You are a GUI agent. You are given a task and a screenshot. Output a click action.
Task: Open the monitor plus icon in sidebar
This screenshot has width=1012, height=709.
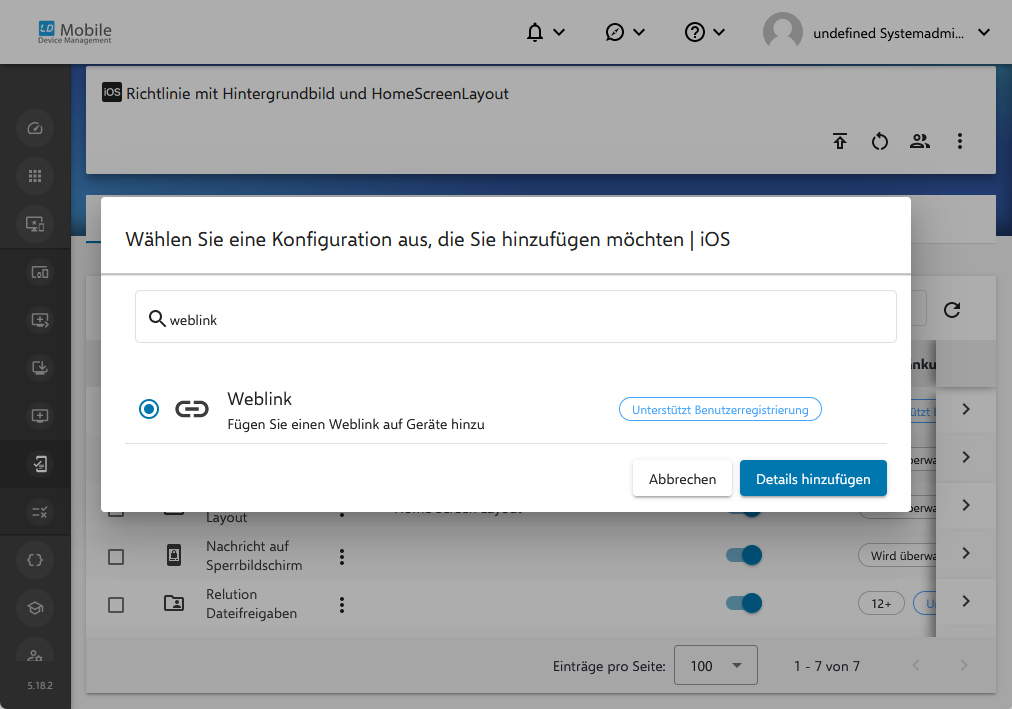[39, 415]
